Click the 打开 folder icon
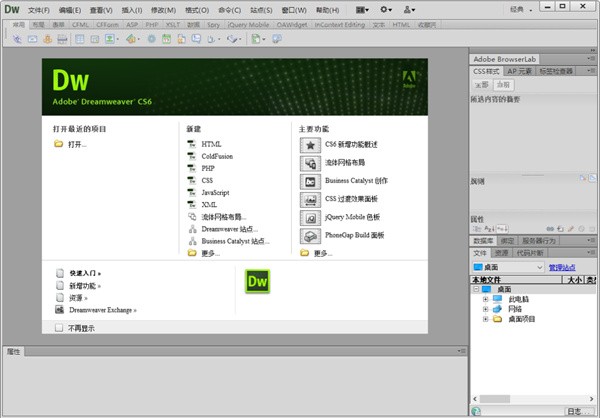Viewport: 600px width, 418px height. pyautogui.click(x=59, y=145)
